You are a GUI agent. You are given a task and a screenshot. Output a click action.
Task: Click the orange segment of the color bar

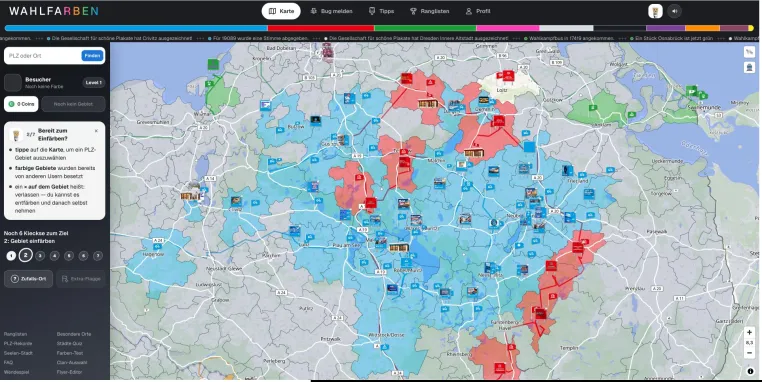coord(702,28)
